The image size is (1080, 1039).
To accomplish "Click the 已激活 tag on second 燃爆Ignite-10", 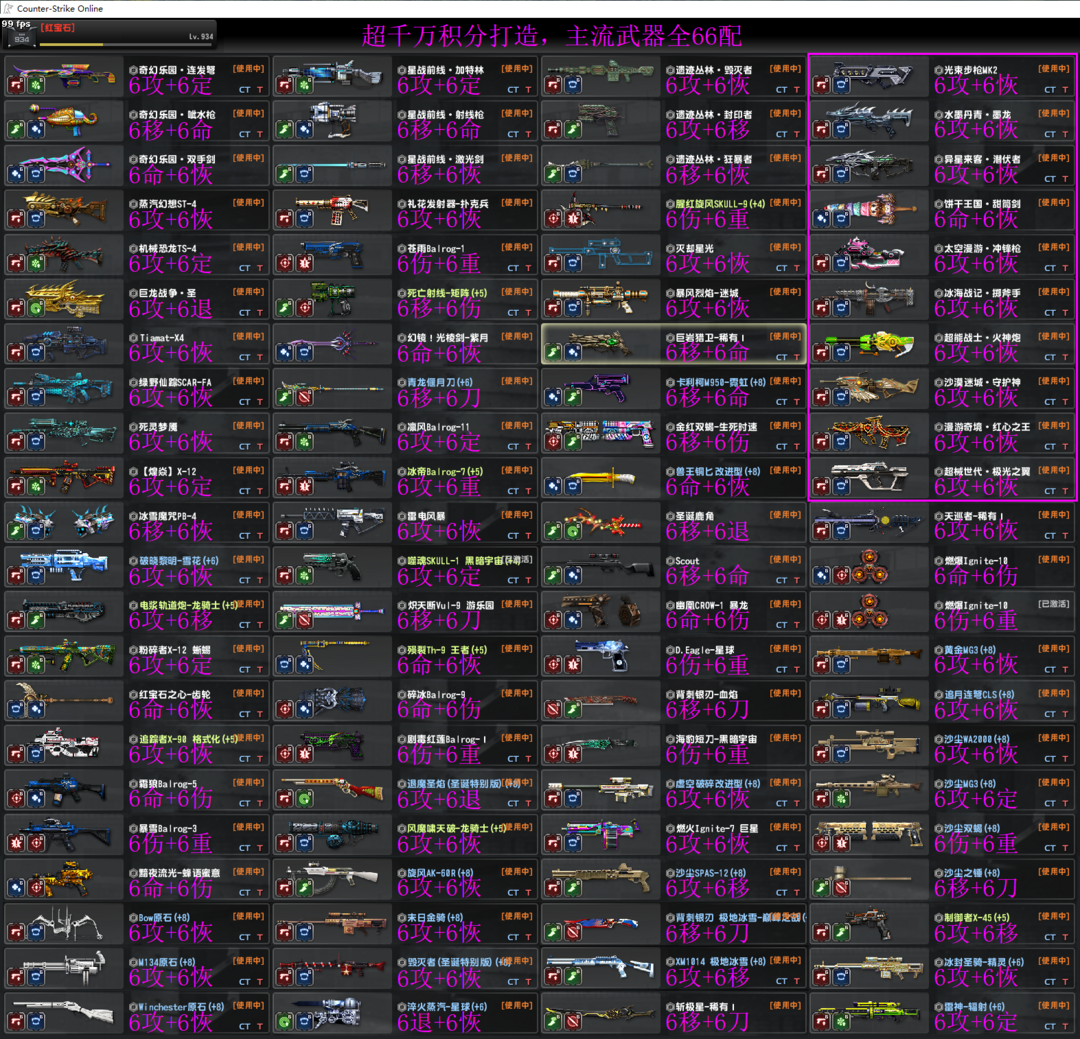I will [x=1055, y=604].
